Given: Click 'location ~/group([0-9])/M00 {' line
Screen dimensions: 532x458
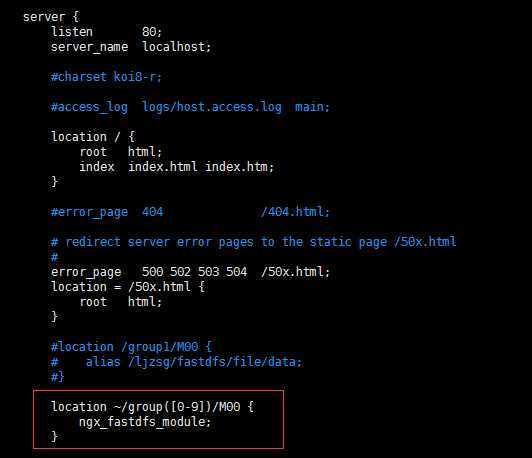Looking at the screenshot, I should tap(152, 406).
